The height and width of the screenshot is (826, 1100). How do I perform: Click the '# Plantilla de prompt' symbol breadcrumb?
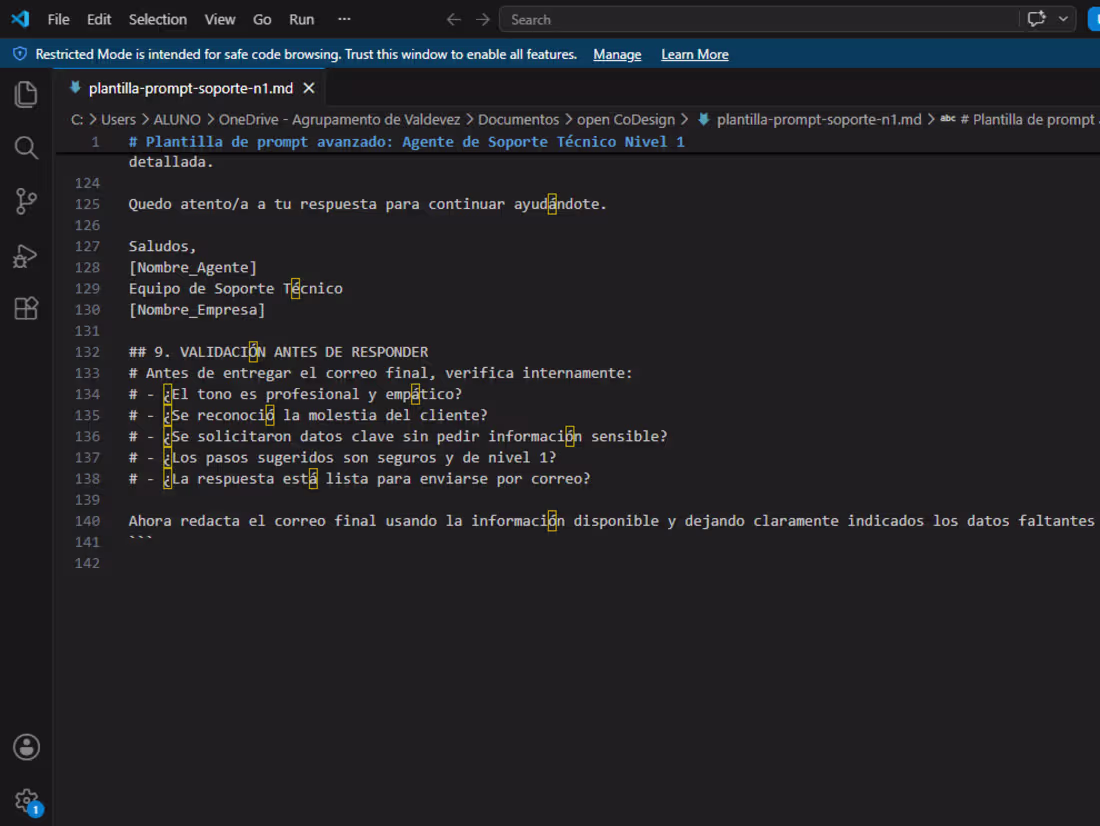(x=1025, y=119)
